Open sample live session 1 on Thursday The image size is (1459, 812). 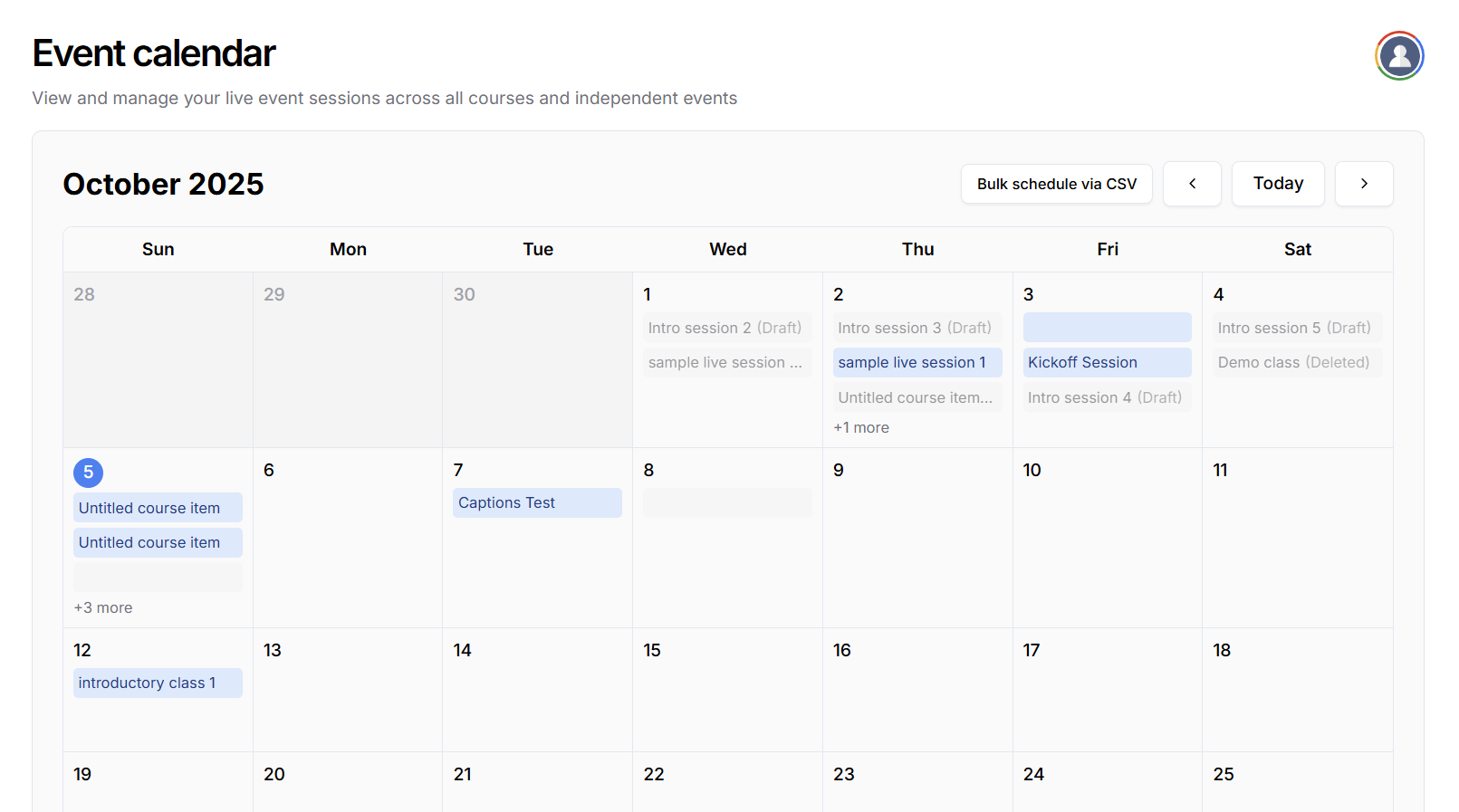[917, 362]
